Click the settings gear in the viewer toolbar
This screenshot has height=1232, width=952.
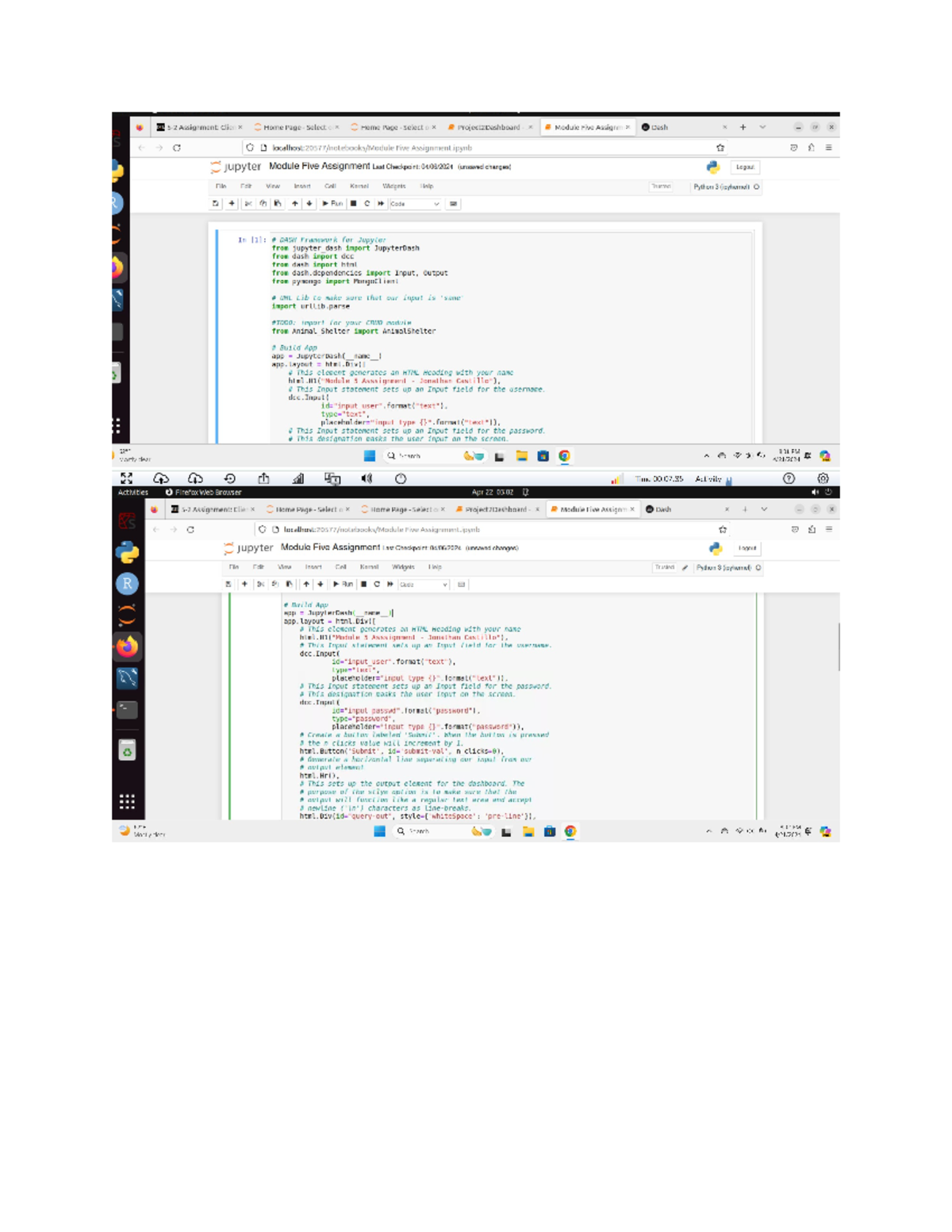click(823, 478)
